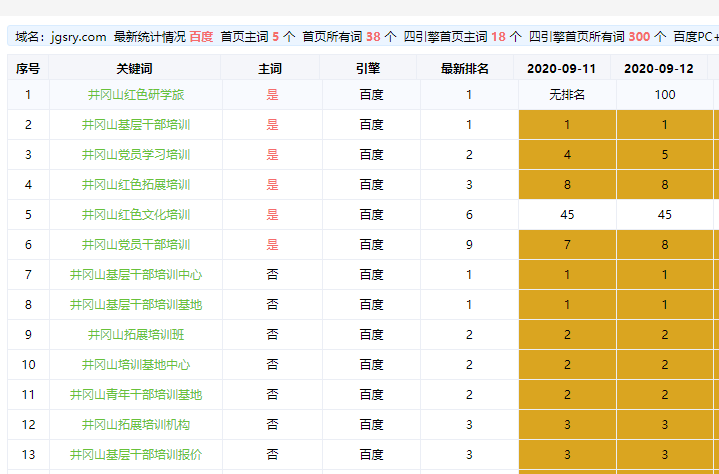Open keyword link 井冈山培训基地中心

click(x=136, y=365)
